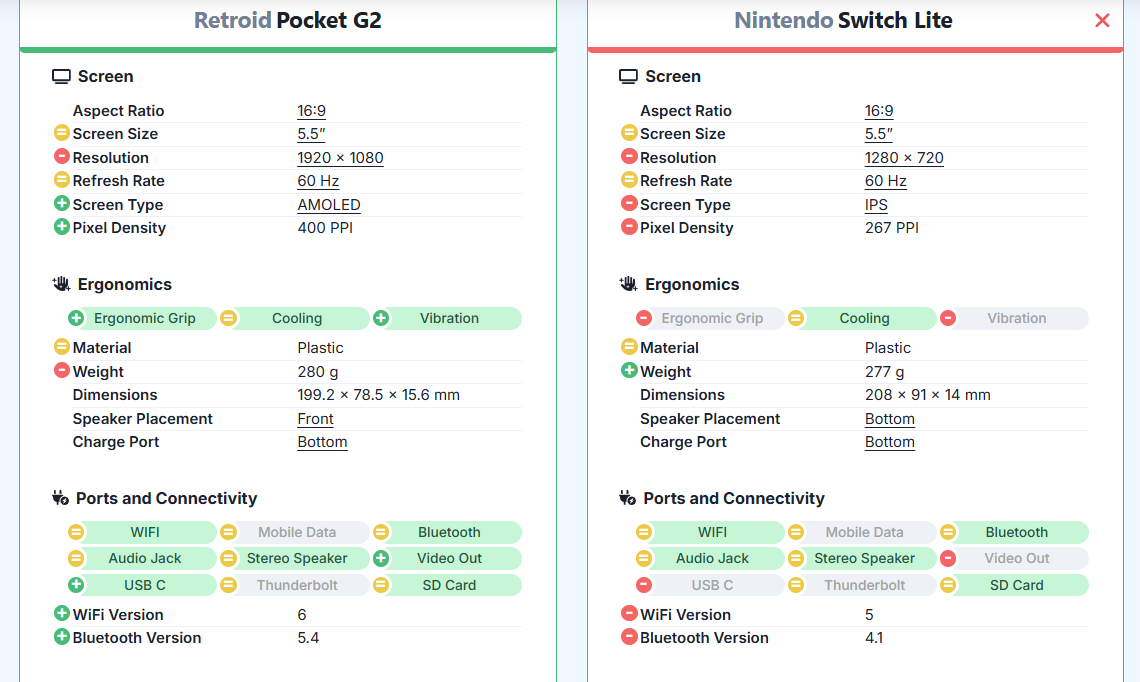
Task: Click the Retroid Video Out feature badge
Action: 447,558
